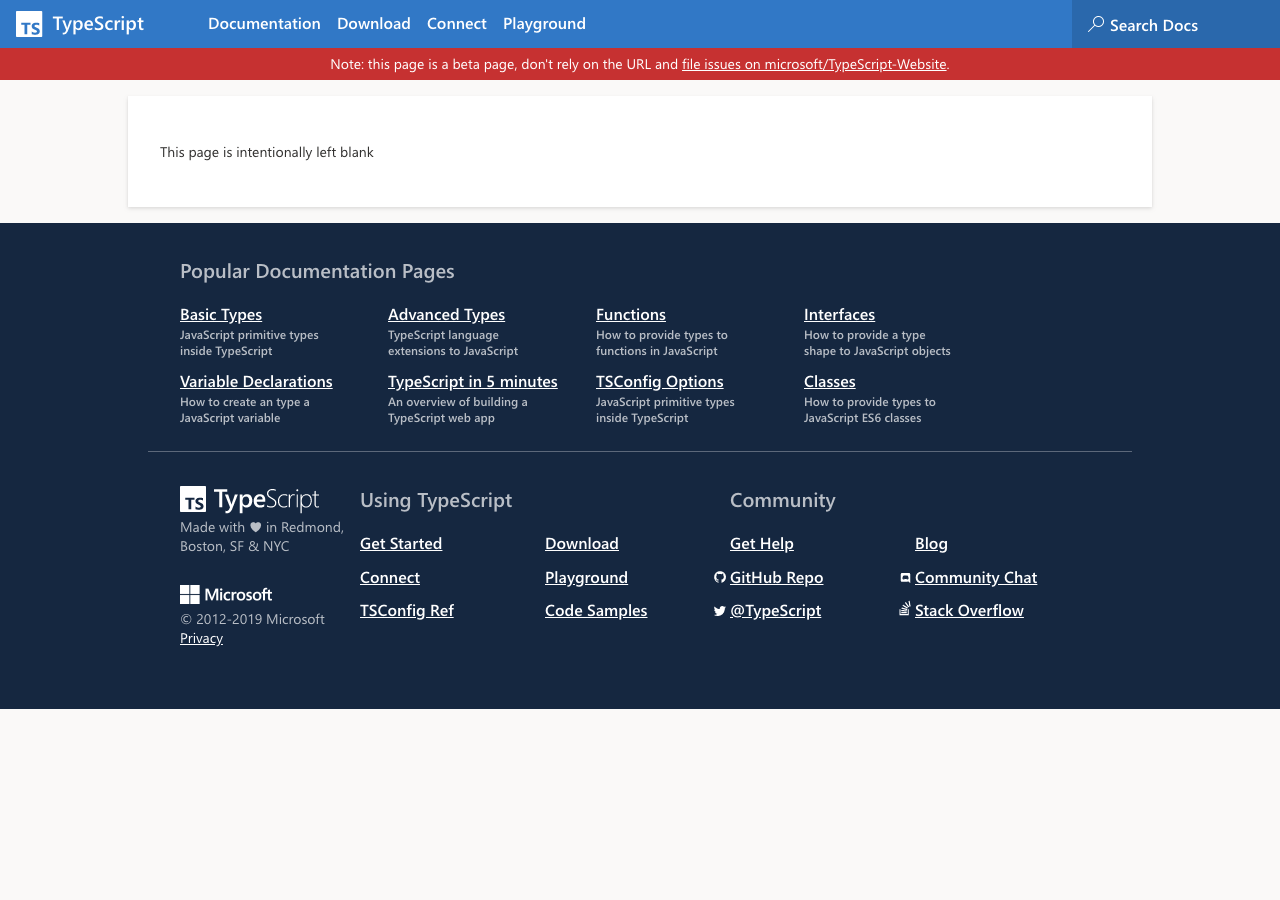1280x900 pixels.
Task: Focus the Search Docs field
Action: click(x=1176, y=24)
